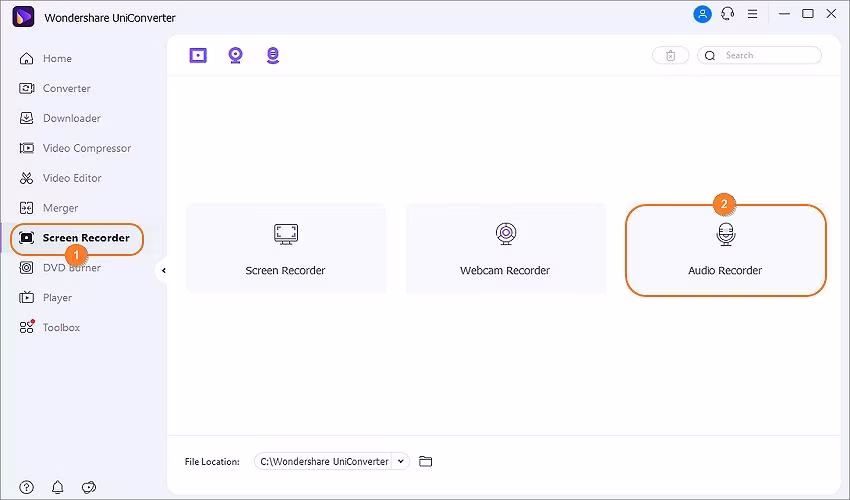850x500 pixels.
Task: Open the Screen Recorder card
Action: coord(286,249)
